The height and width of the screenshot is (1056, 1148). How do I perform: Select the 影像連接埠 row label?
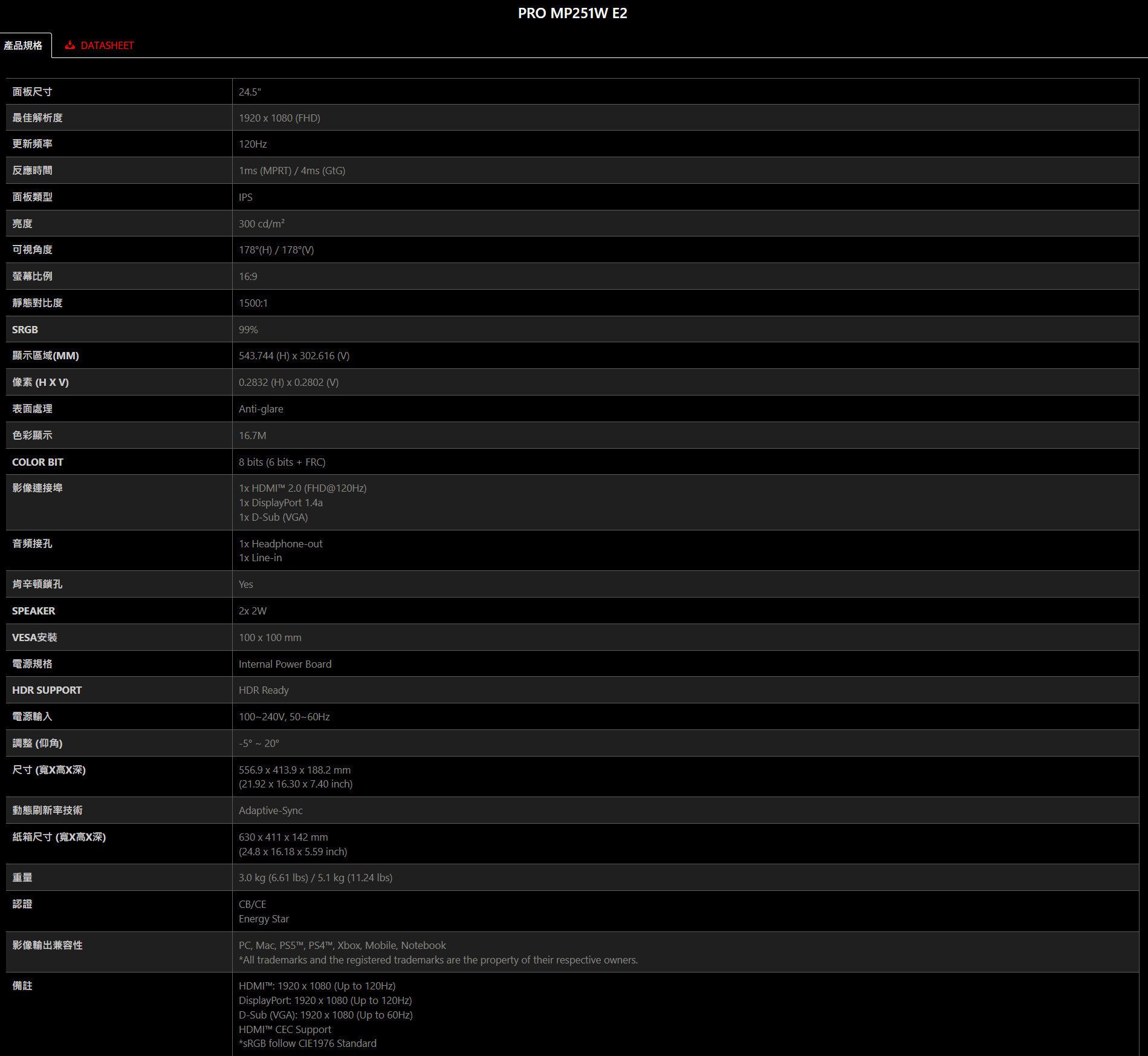tap(37, 488)
